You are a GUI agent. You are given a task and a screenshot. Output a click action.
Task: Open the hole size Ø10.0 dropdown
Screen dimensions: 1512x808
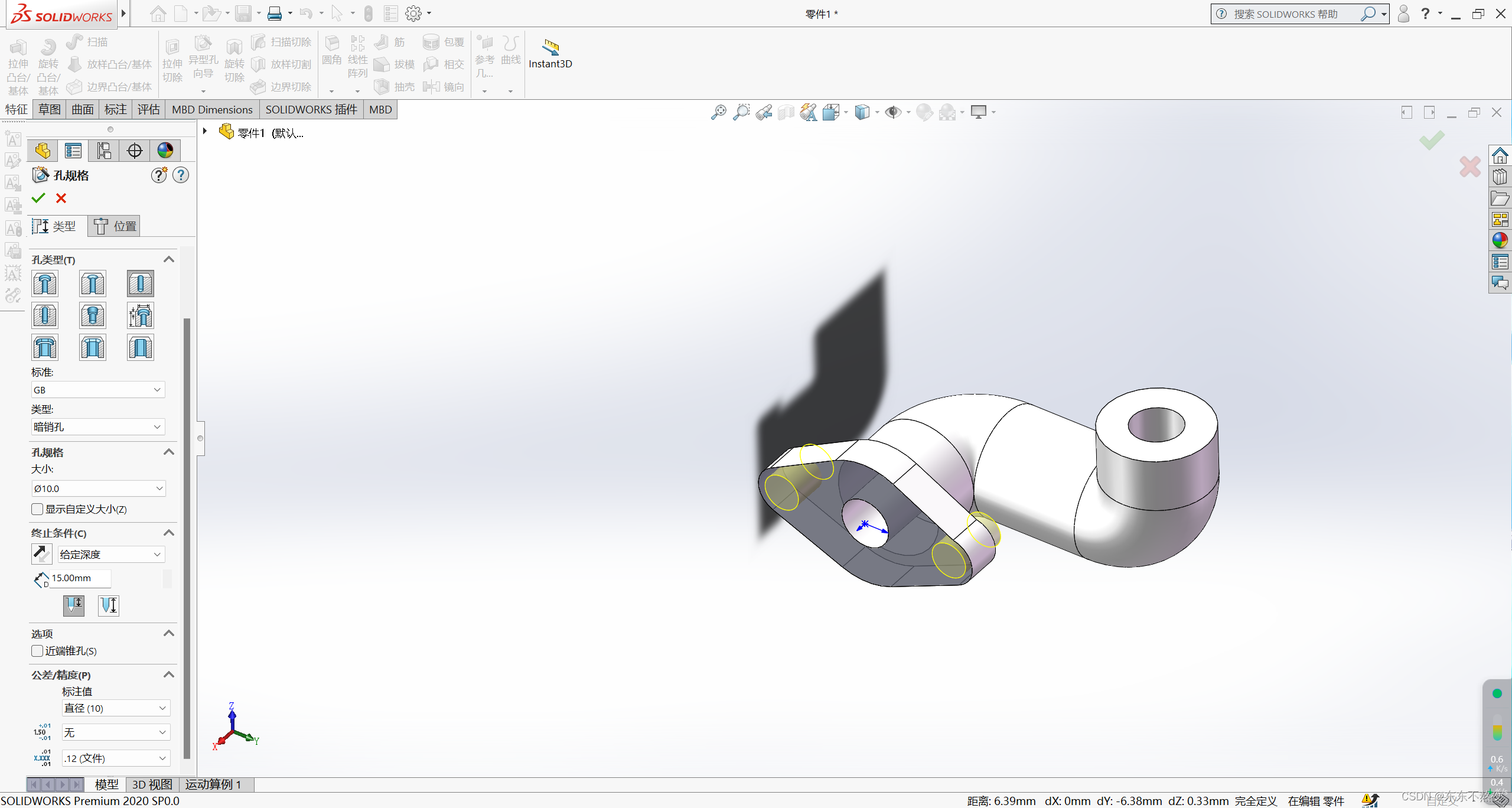pyautogui.click(x=97, y=488)
